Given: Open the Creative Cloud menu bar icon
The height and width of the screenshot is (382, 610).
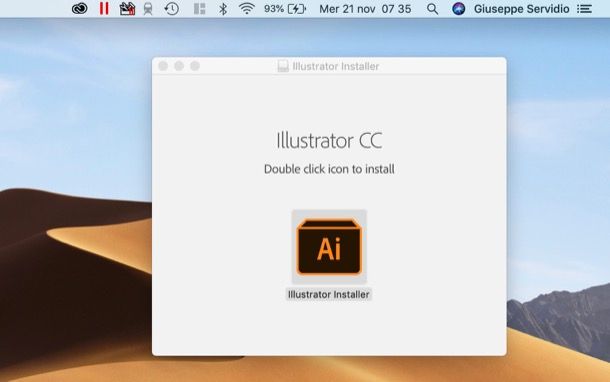Looking at the screenshot, I should pos(79,9).
